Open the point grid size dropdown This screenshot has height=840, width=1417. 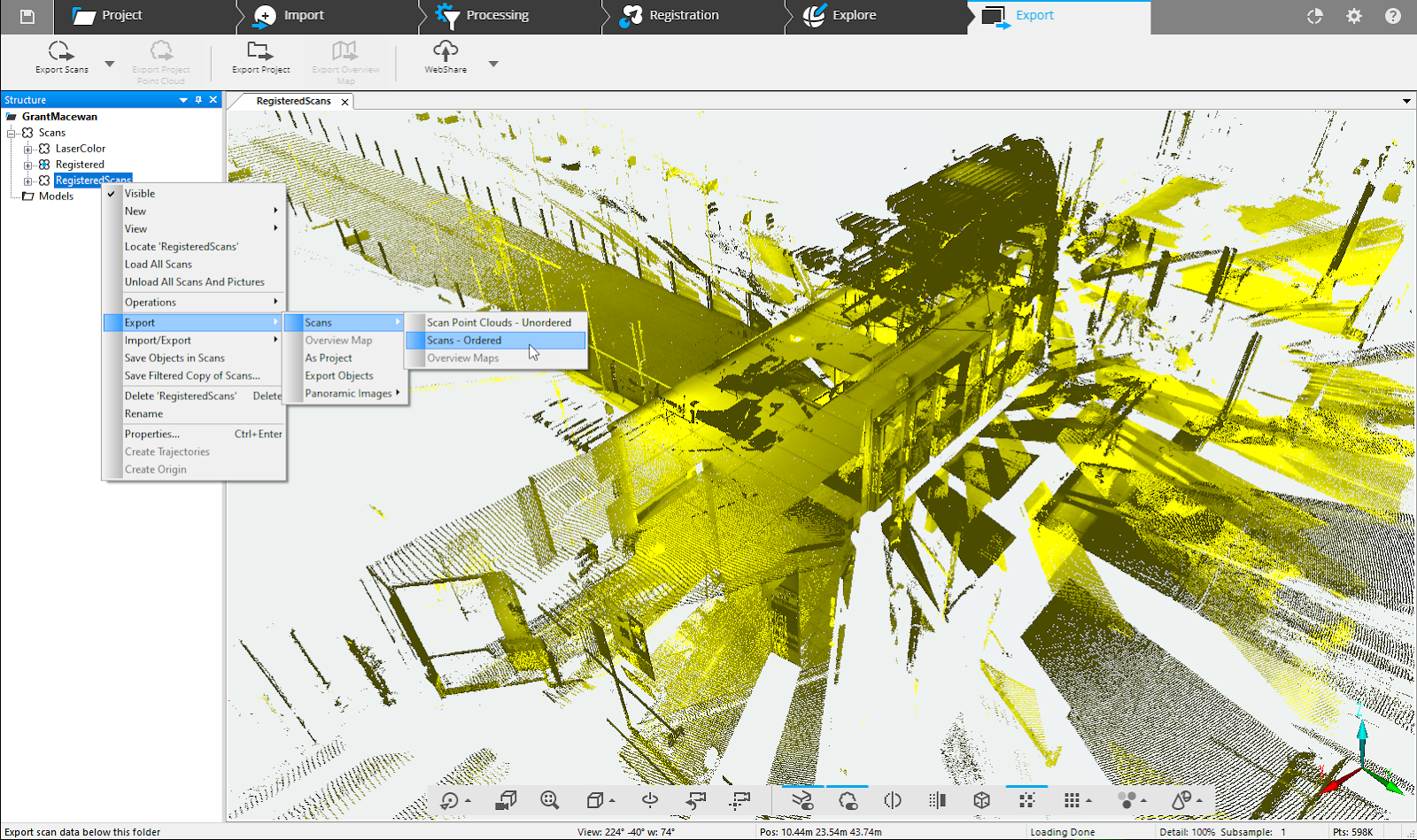pos(1088,801)
